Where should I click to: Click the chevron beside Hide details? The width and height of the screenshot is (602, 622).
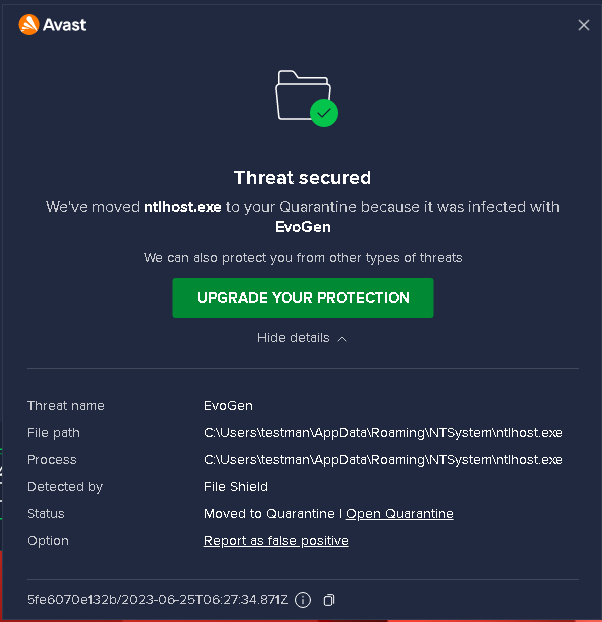point(342,339)
